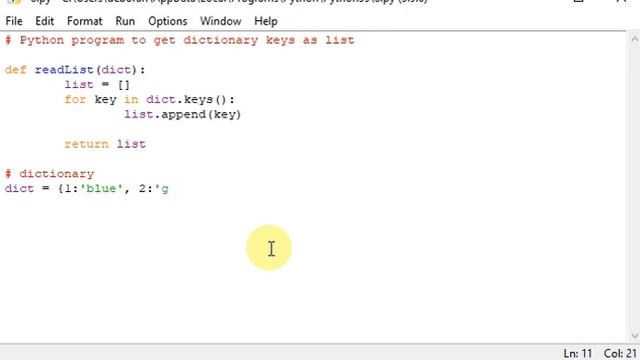
Task: Place cursor at end of 'dict = {1:'blue'' line
Action: [x=169, y=189]
